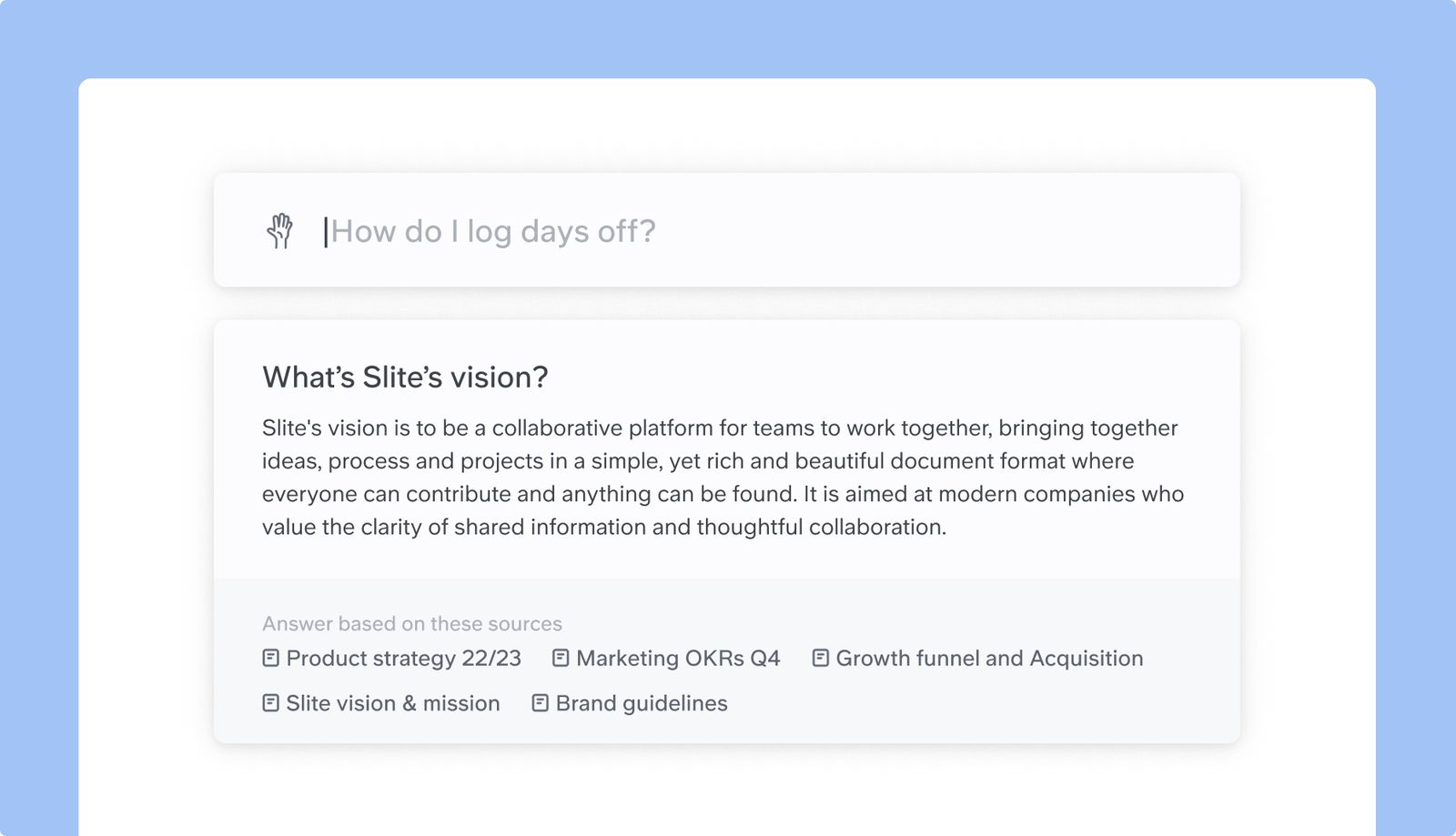Click the blue background above the white panel
1456x836 pixels.
728,38
